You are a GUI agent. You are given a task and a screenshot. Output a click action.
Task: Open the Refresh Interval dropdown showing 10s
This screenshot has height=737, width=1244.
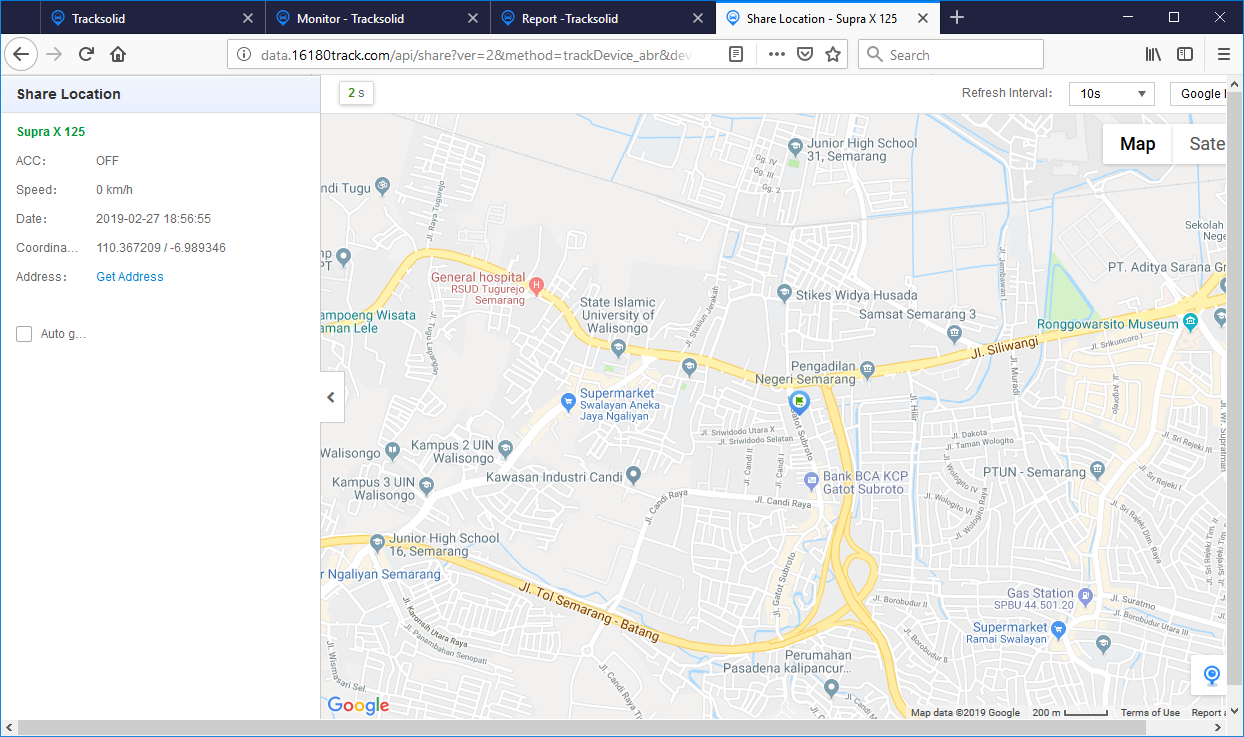1111,93
